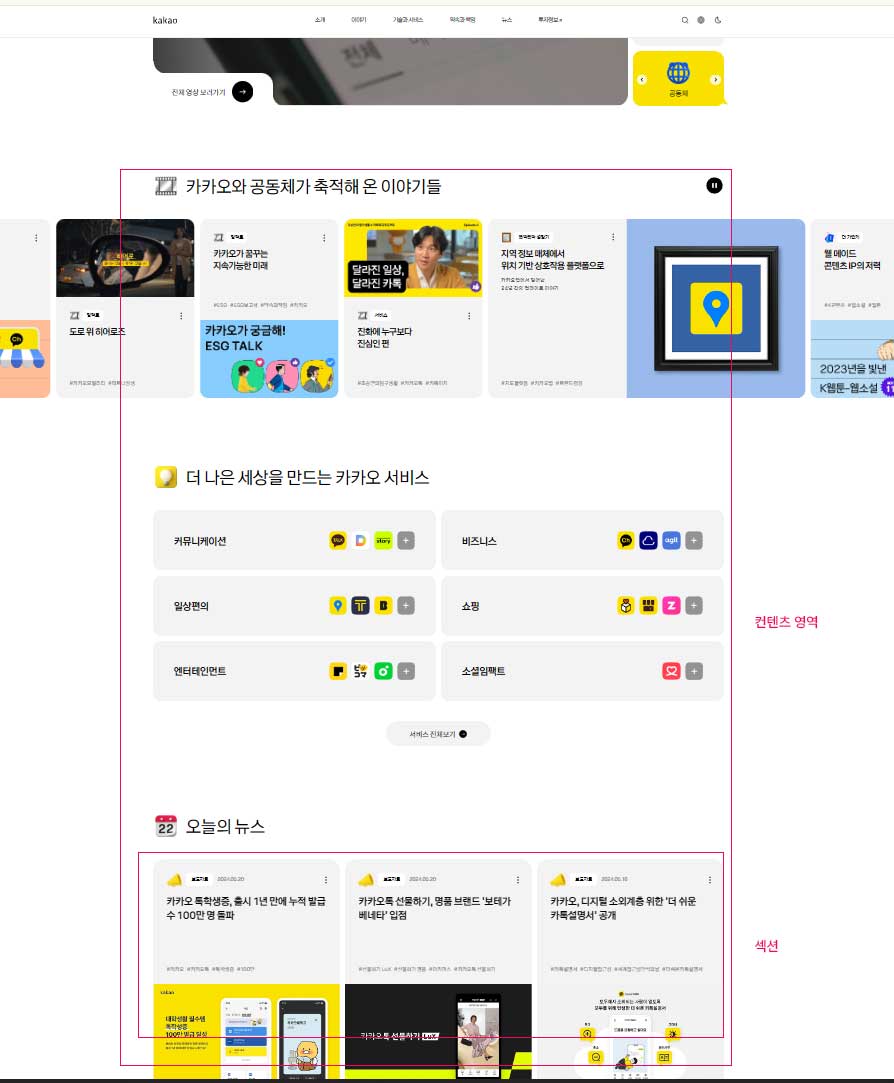Click the gift box icon in 쇼핑 row
Image resolution: width=894 pixels, height=1083 pixels.
pyautogui.click(x=625, y=606)
